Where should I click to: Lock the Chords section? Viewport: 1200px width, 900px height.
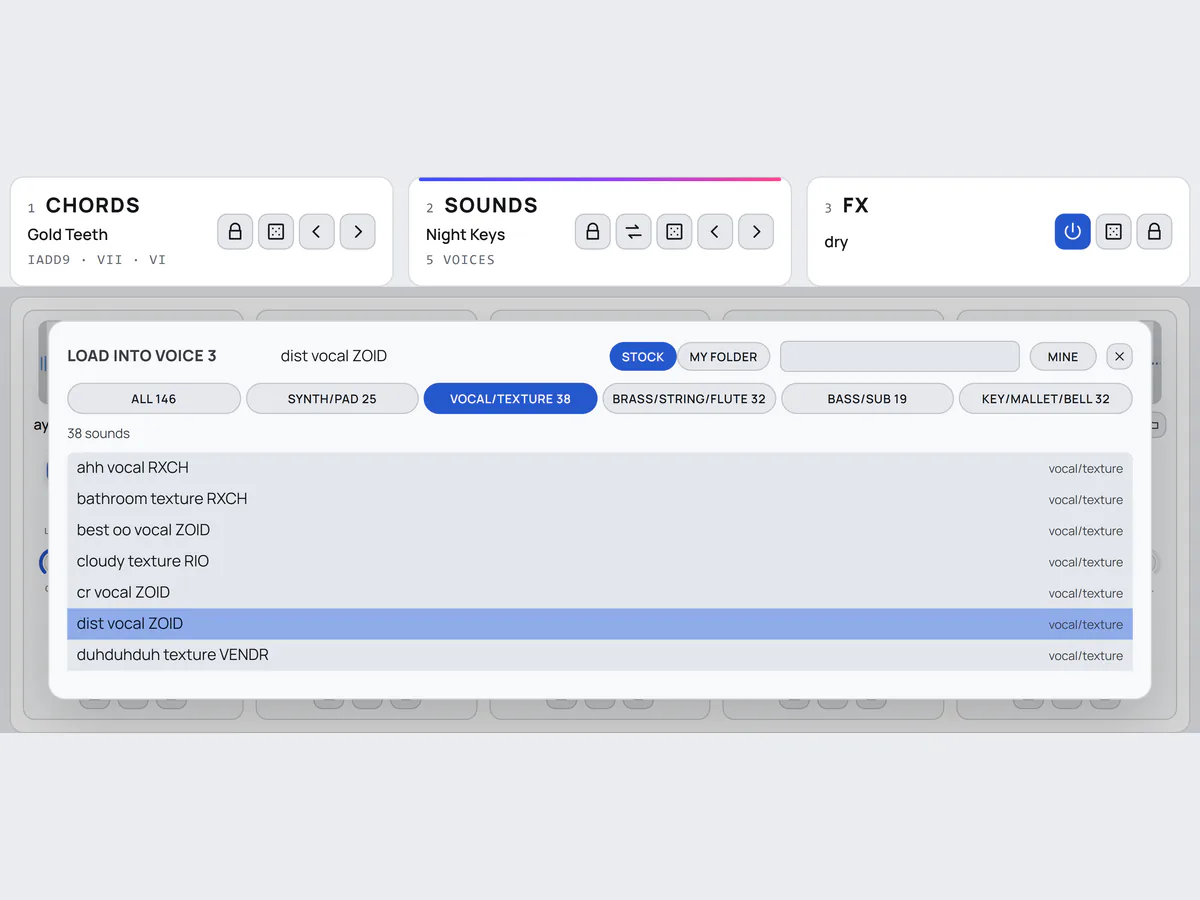point(235,232)
